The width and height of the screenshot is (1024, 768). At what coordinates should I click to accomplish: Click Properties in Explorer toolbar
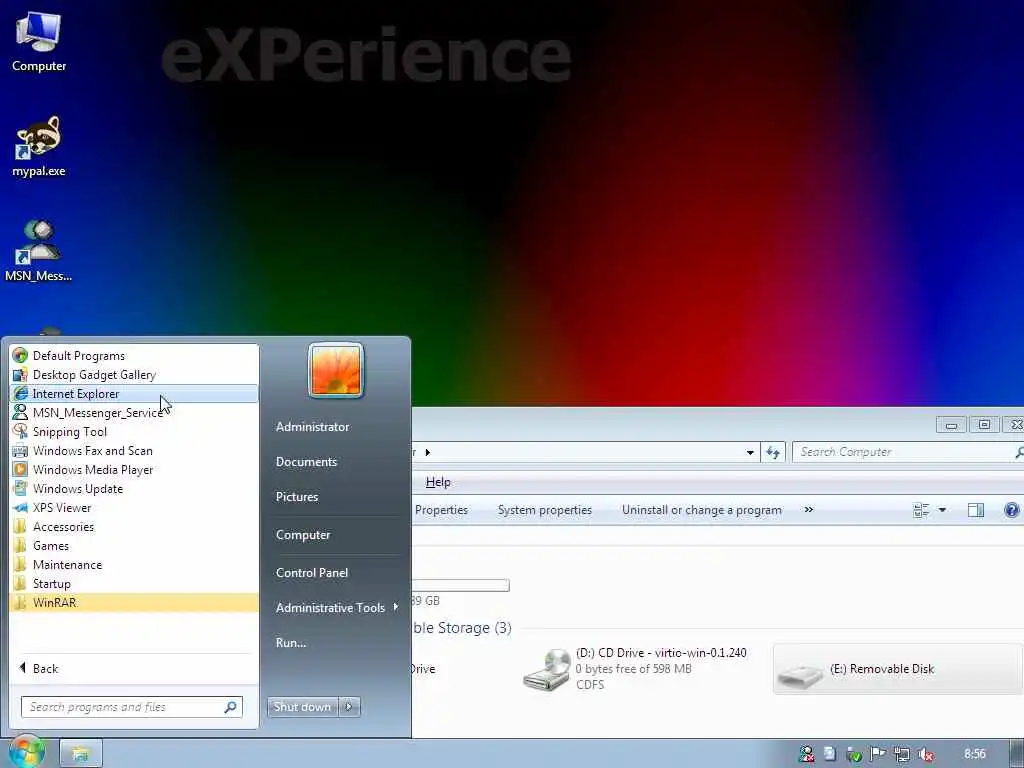click(441, 510)
